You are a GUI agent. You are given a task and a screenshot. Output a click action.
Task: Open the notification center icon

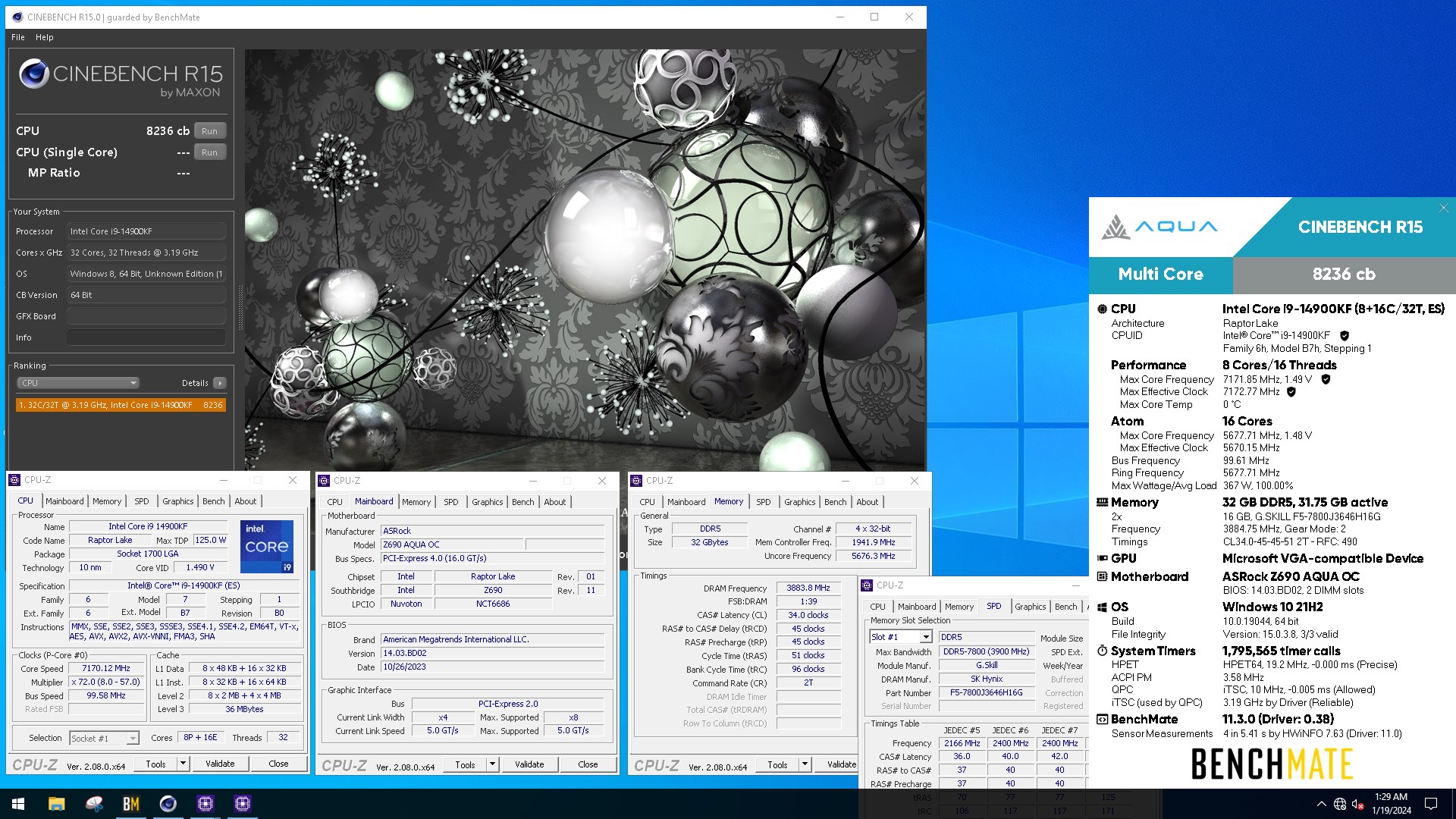pyautogui.click(x=1431, y=804)
